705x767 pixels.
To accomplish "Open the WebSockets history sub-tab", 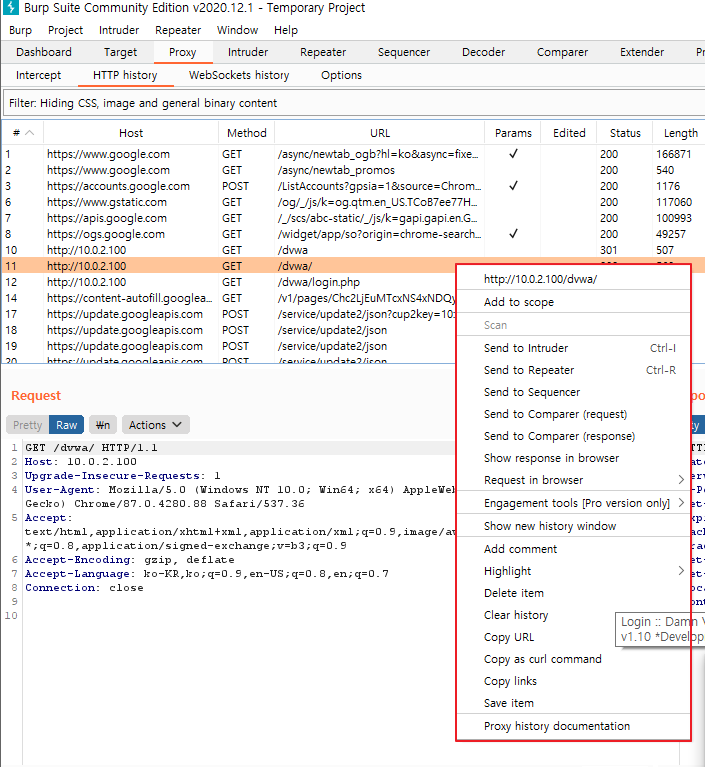I will coord(239,75).
